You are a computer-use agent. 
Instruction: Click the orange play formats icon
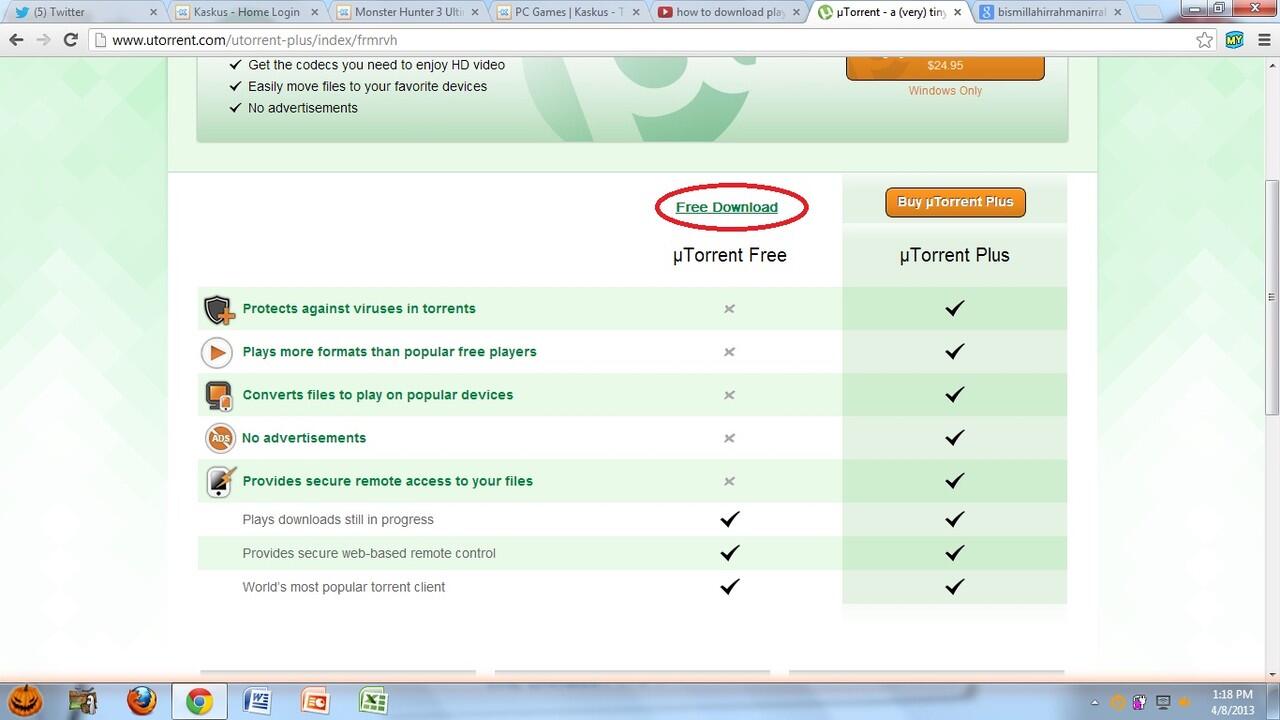(217, 352)
